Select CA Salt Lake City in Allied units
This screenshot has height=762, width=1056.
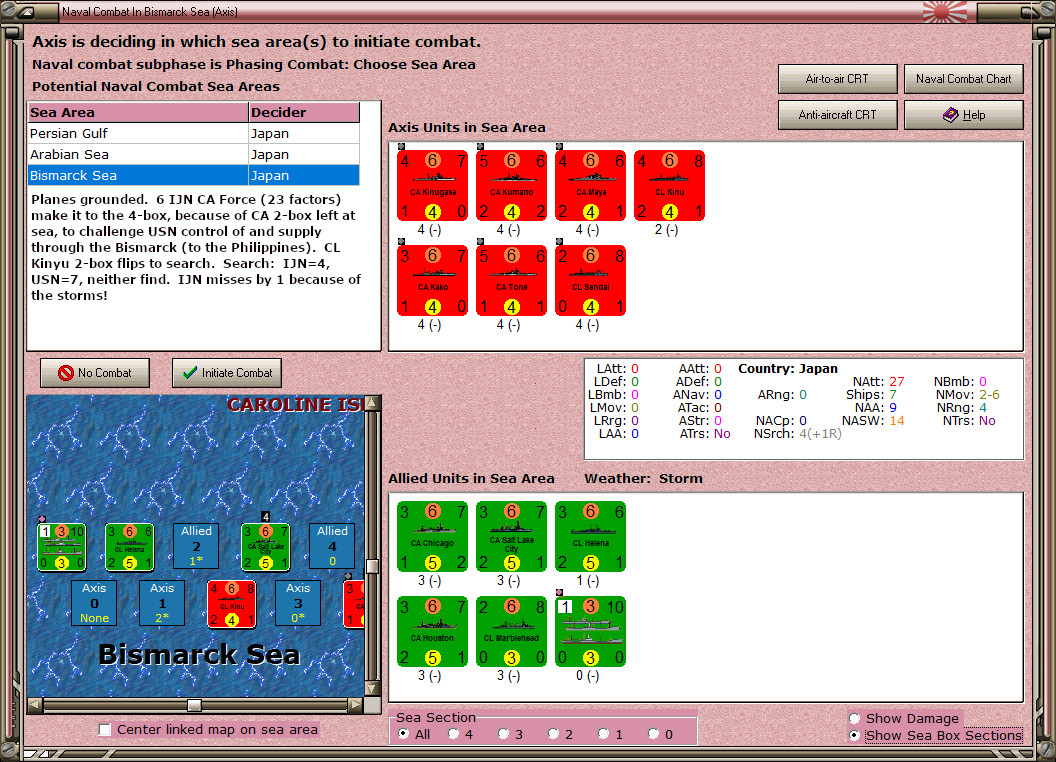(x=511, y=536)
